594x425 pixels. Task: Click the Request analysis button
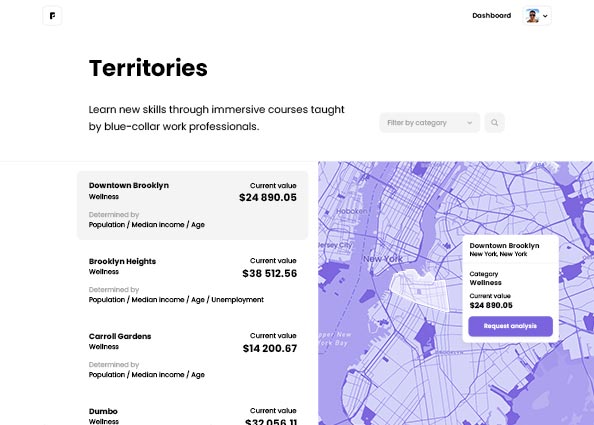coord(510,326)
